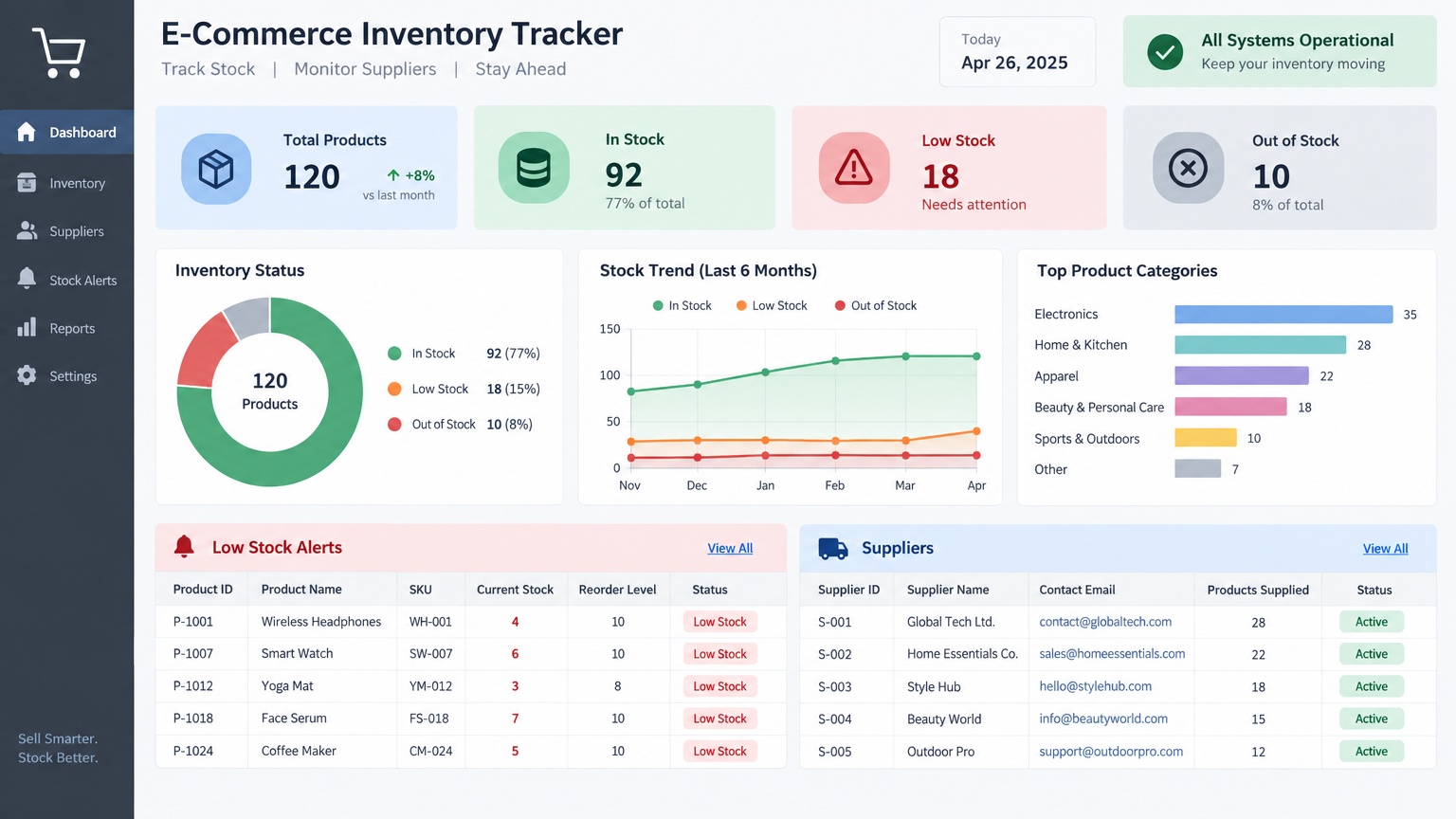Click View All in Suppliers panel
The width and height of the screenshot is (1456, 819).
(x=1385, y=548)
